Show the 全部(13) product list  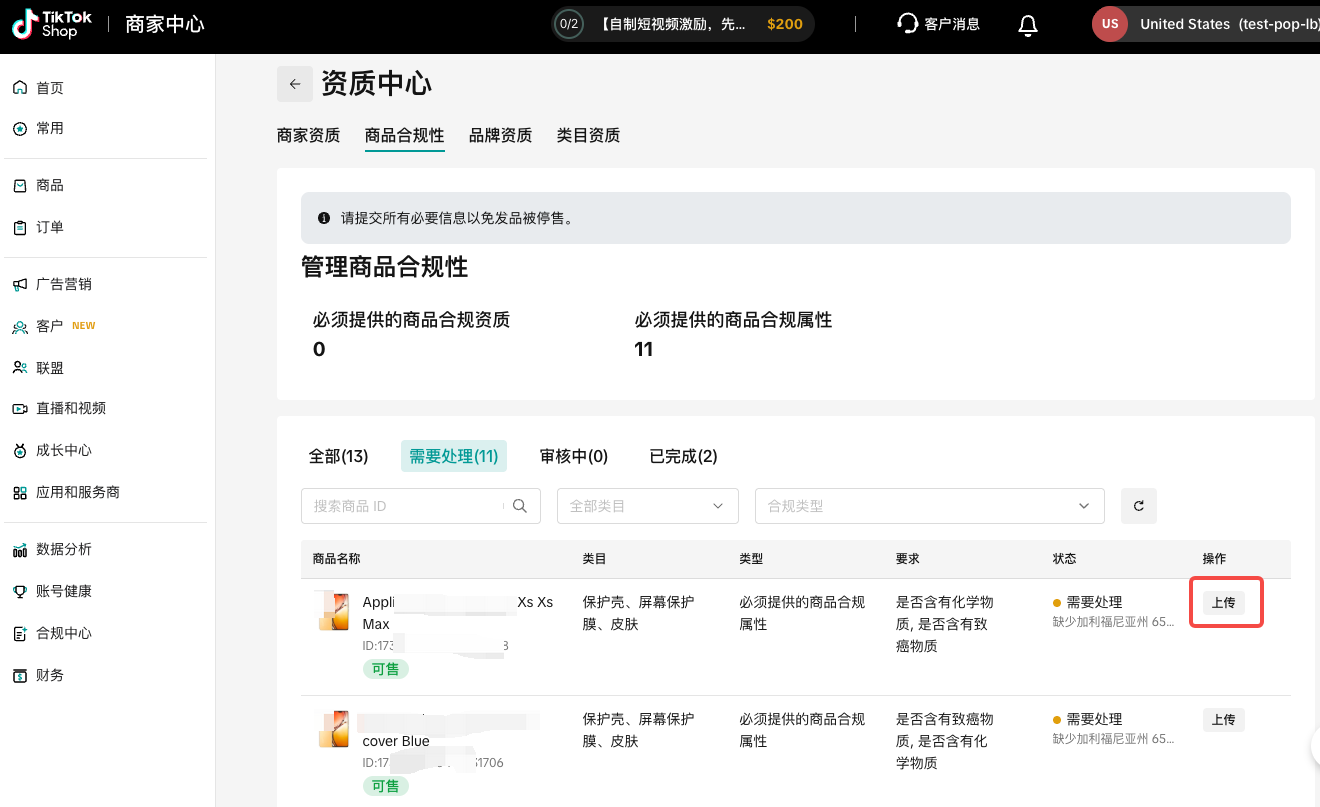338,456
